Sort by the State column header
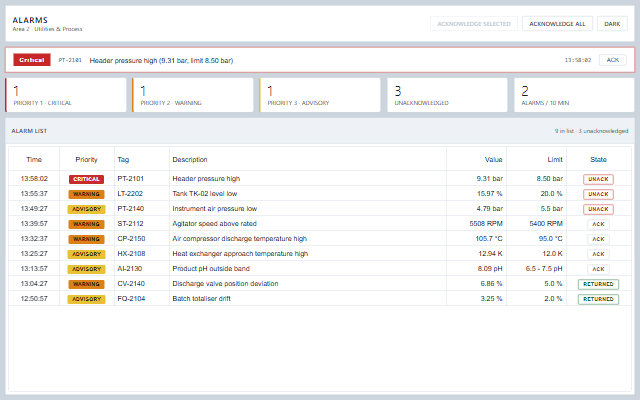 (x=598, y=160)
